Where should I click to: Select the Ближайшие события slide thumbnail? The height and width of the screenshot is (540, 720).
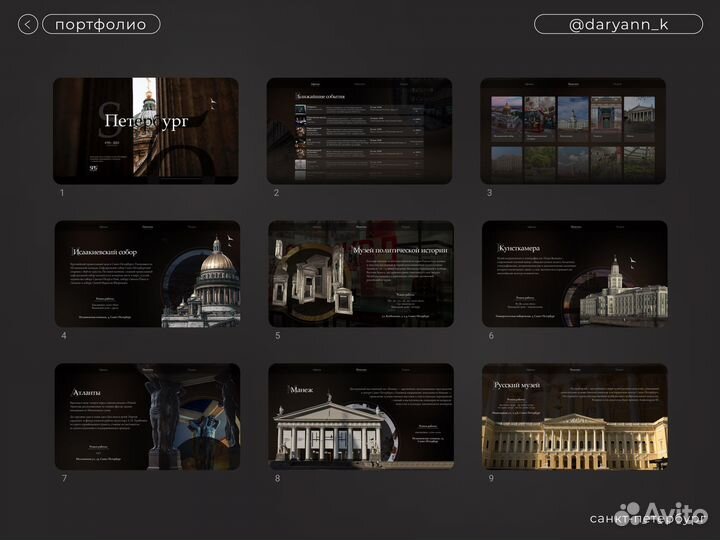click(x=359, y=131)
